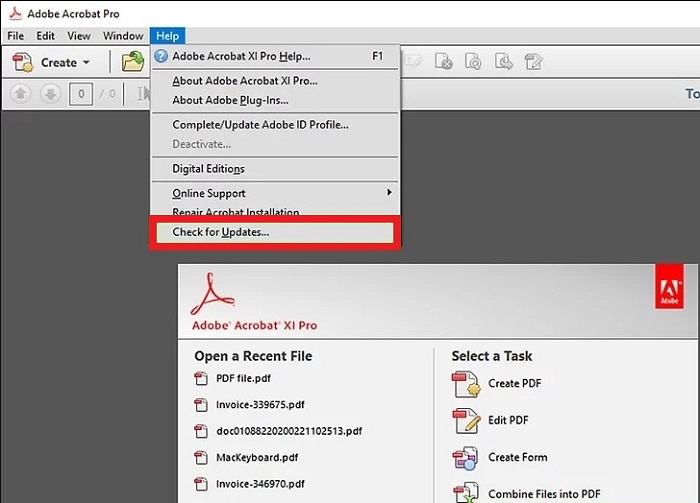Image resolution: width=700 pixels, height=503 pixels.
Task: Open the Window menu
Action: pyautogui.click(x=123, y=36)
